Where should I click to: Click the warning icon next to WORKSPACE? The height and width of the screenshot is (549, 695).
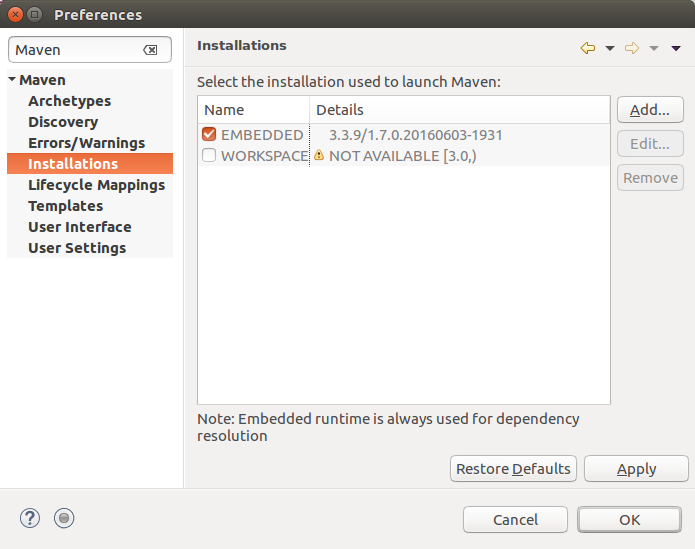click(x=319, y=156)
